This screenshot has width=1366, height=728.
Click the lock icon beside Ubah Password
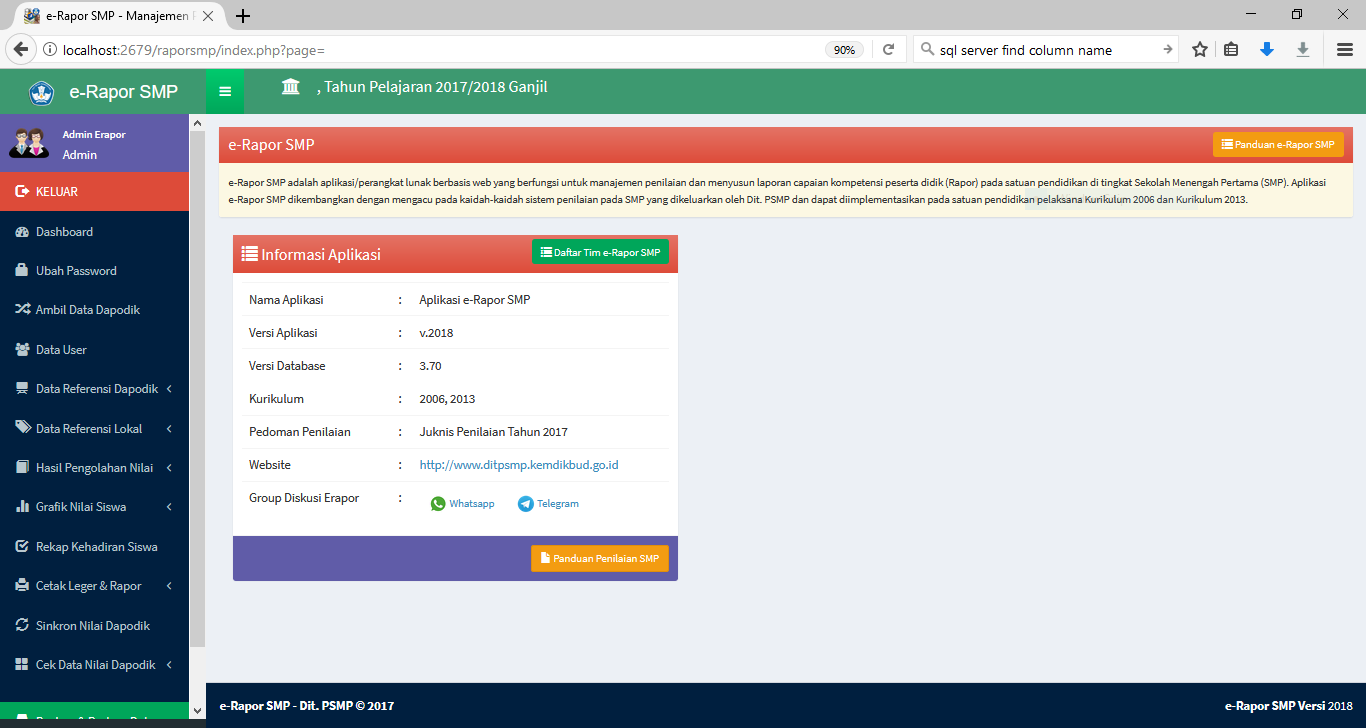coord(22,270)
